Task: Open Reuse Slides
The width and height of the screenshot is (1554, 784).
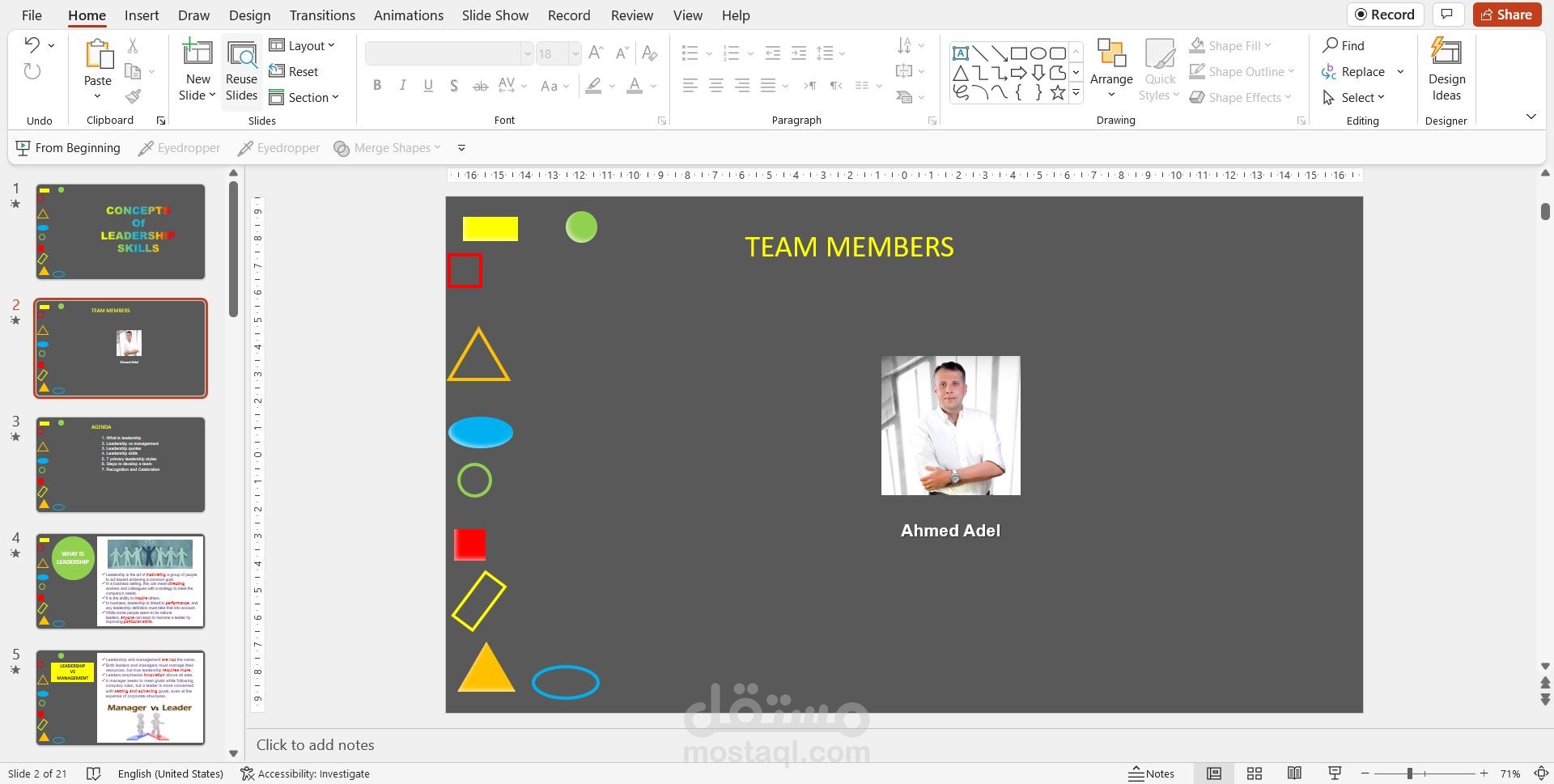Action: click(241, 71)
